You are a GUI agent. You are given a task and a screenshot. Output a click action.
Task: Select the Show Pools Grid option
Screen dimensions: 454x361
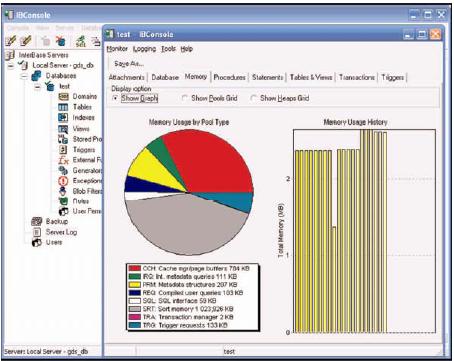pos(184,98)
